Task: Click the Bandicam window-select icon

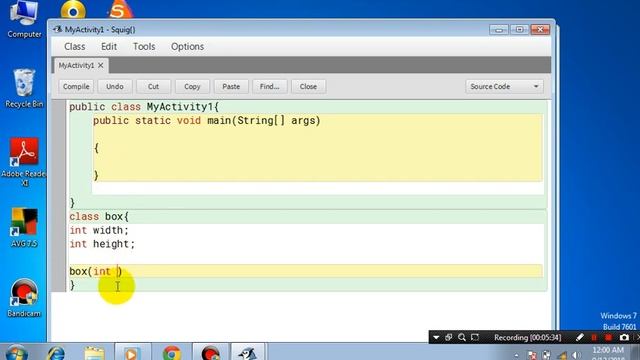Action: (449, 338)
